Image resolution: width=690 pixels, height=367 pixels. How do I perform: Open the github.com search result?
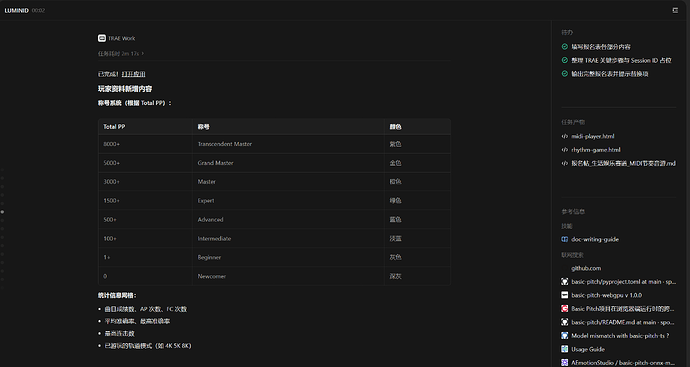pos(586,268)
